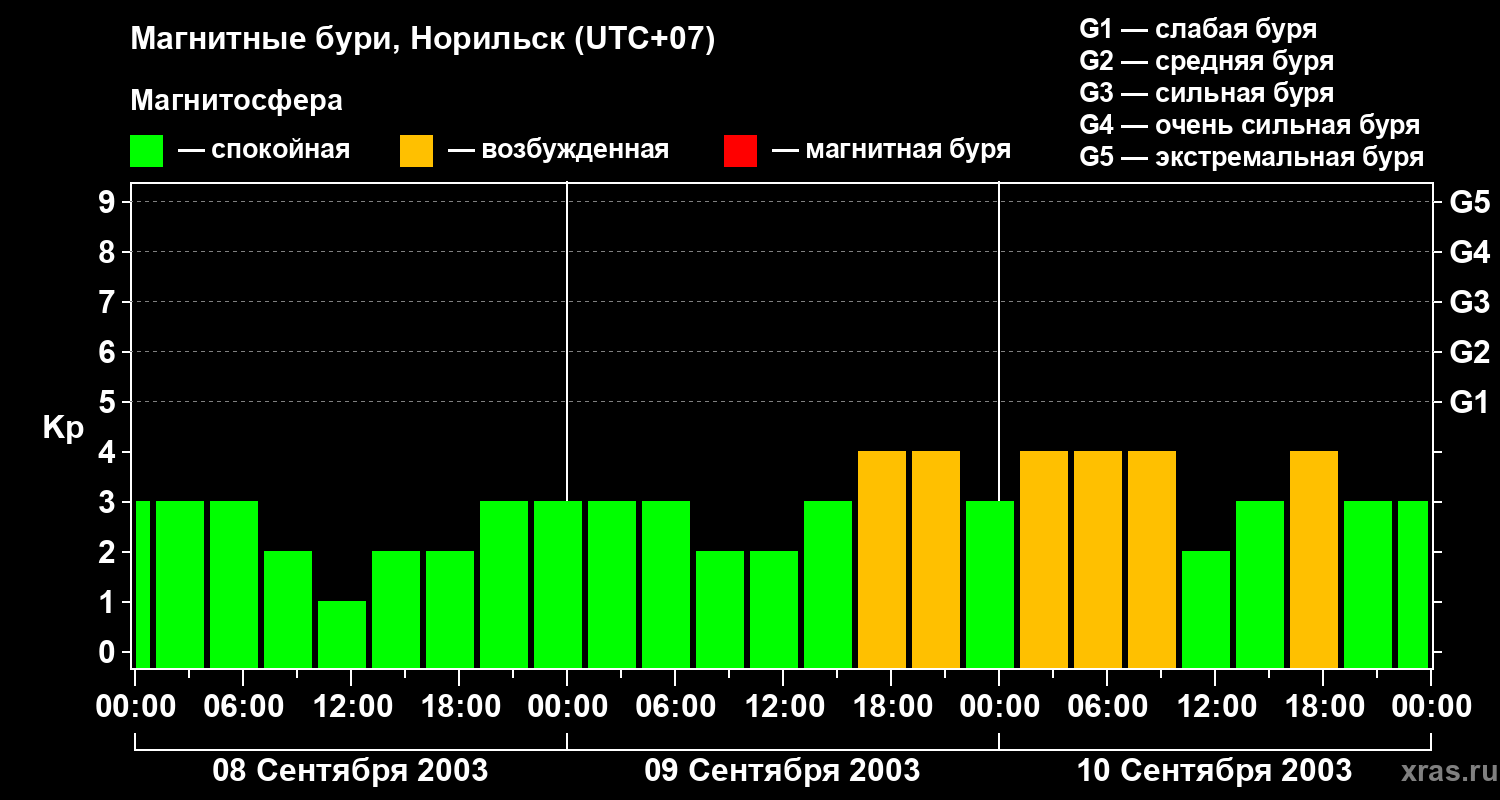Click the '09 Сентября 2003' date label
Image resolution: width=1500 pixels, height=800 pixels.
pos(782,770)
